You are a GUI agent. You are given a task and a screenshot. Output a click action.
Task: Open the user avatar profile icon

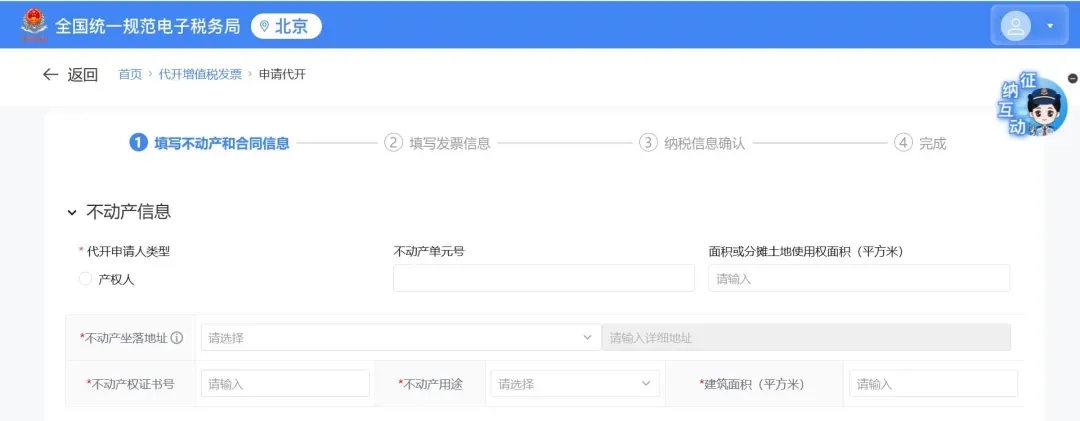tap(1016, 25)
